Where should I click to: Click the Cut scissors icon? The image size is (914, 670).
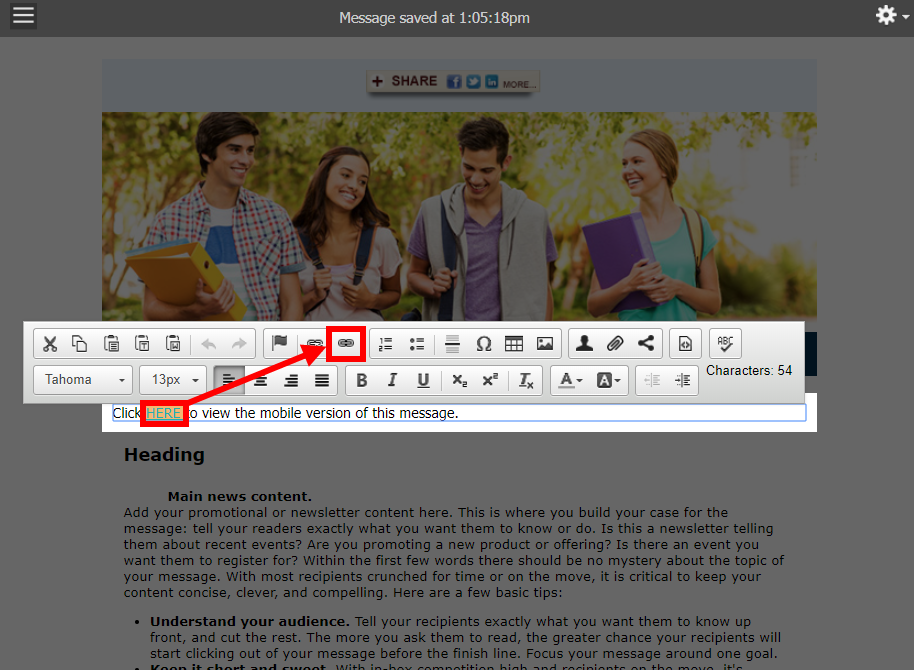(x=50, y=344)
